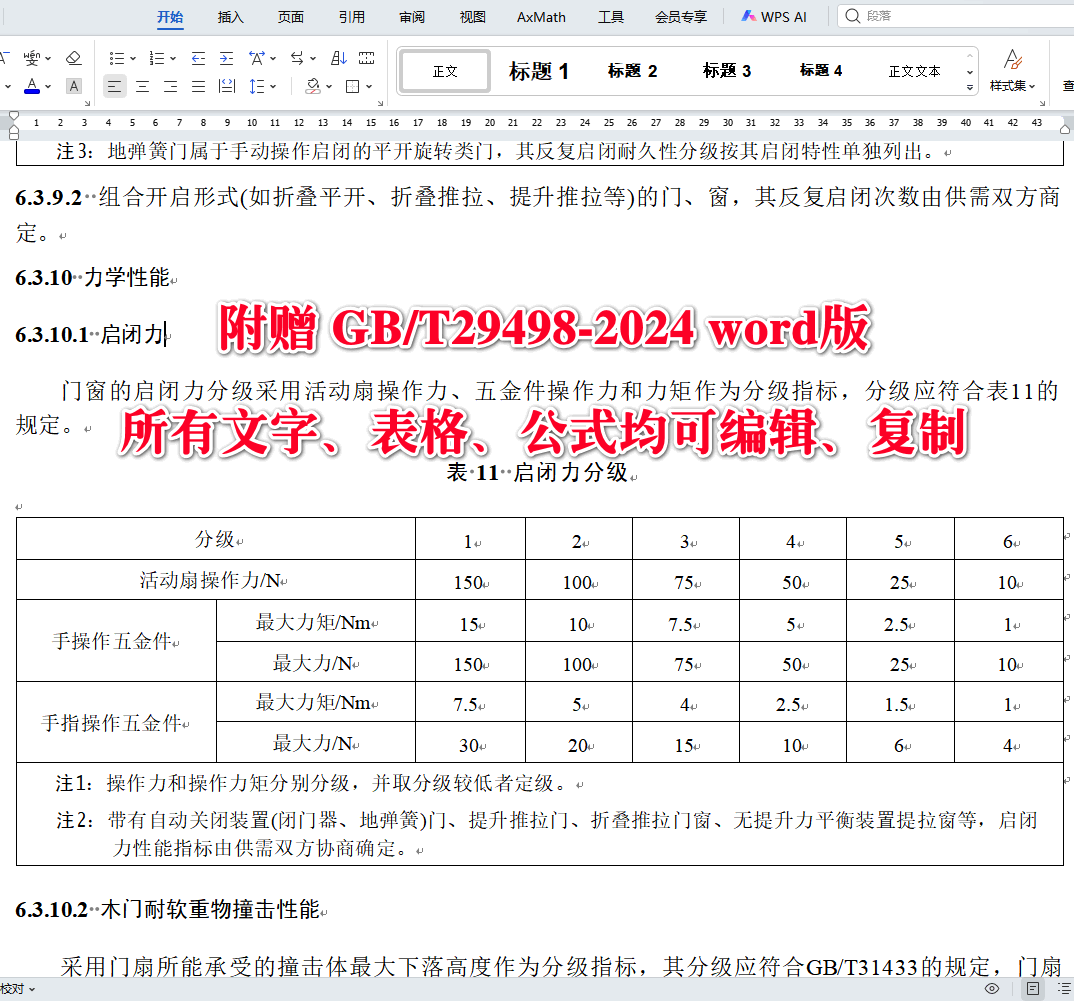Select the bulleted list icon

[x=119, y=58]
